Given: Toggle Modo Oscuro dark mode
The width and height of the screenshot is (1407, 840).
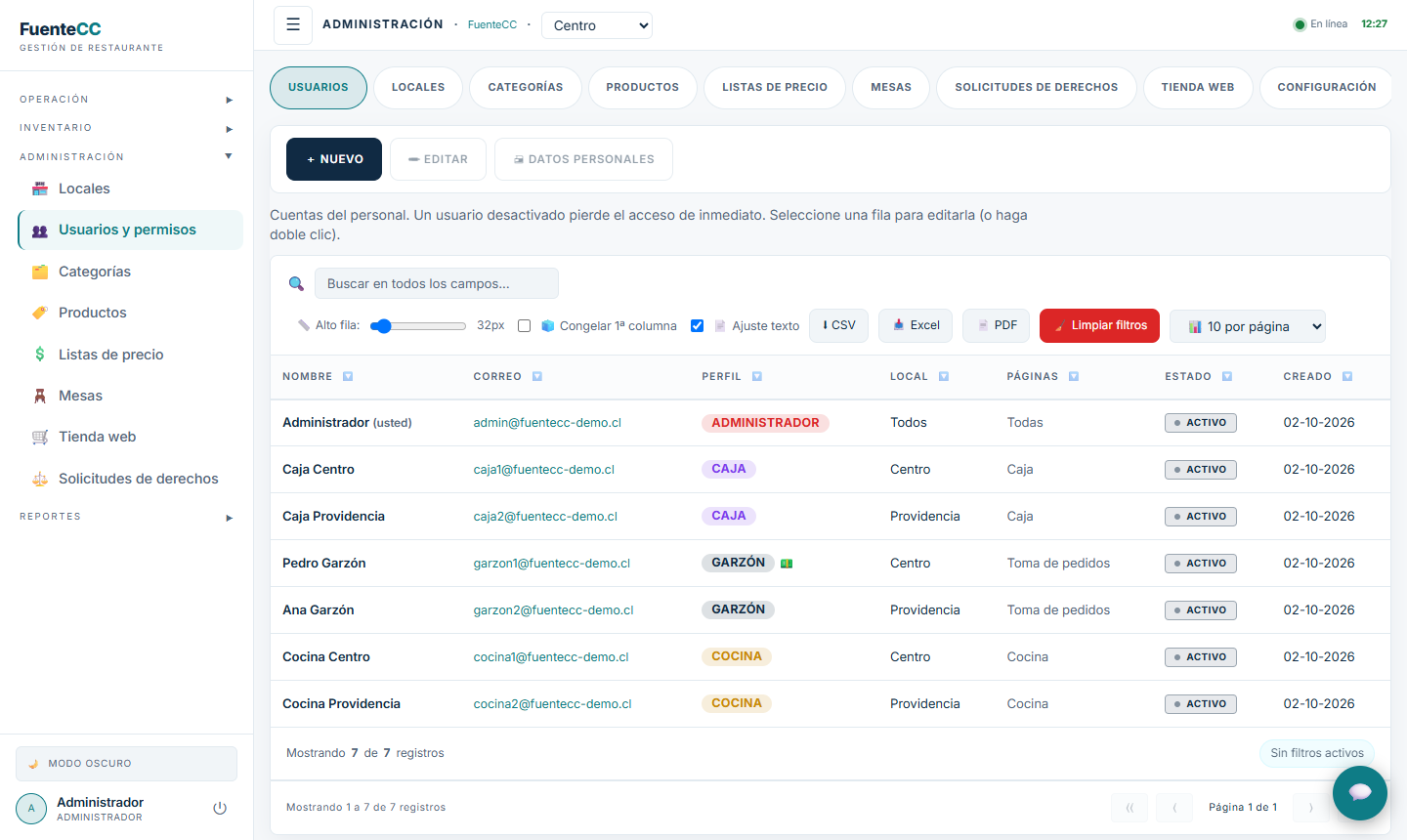Looking at the screenshot, I should point(126,764).
